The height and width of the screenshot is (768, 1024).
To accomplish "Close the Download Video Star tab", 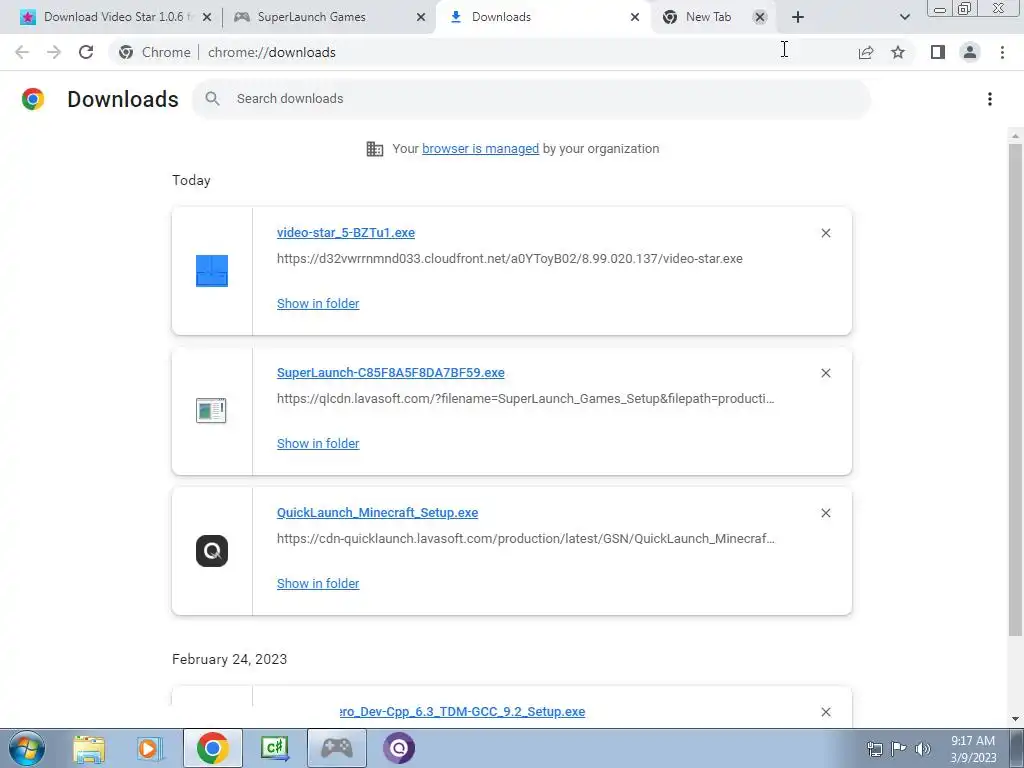I will 207,17.
